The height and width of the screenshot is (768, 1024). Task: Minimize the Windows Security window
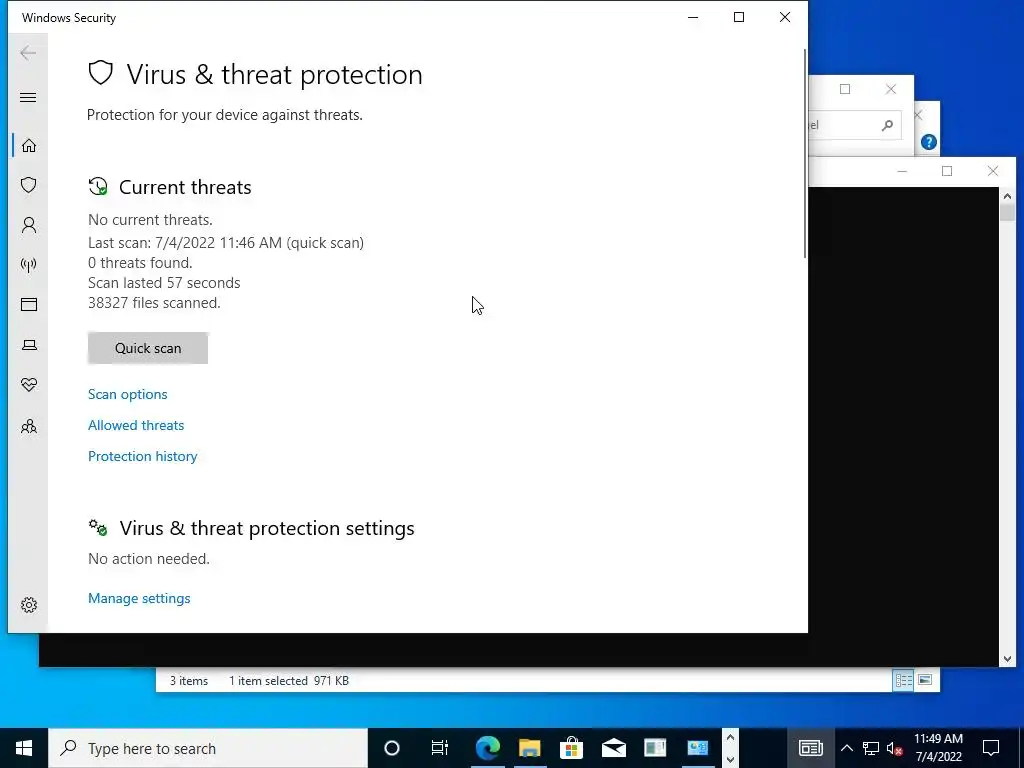[x=694, y=18]
